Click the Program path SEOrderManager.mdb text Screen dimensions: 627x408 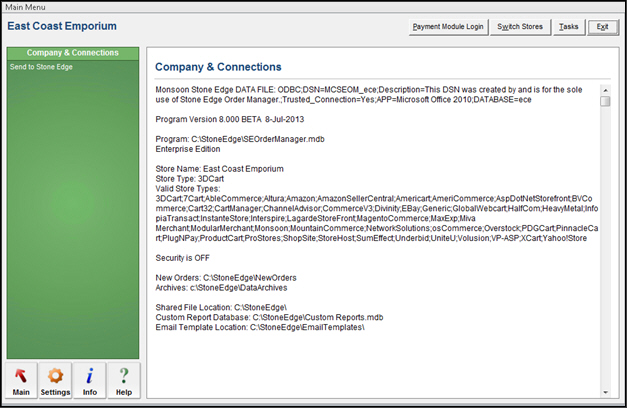coord(240,139)
